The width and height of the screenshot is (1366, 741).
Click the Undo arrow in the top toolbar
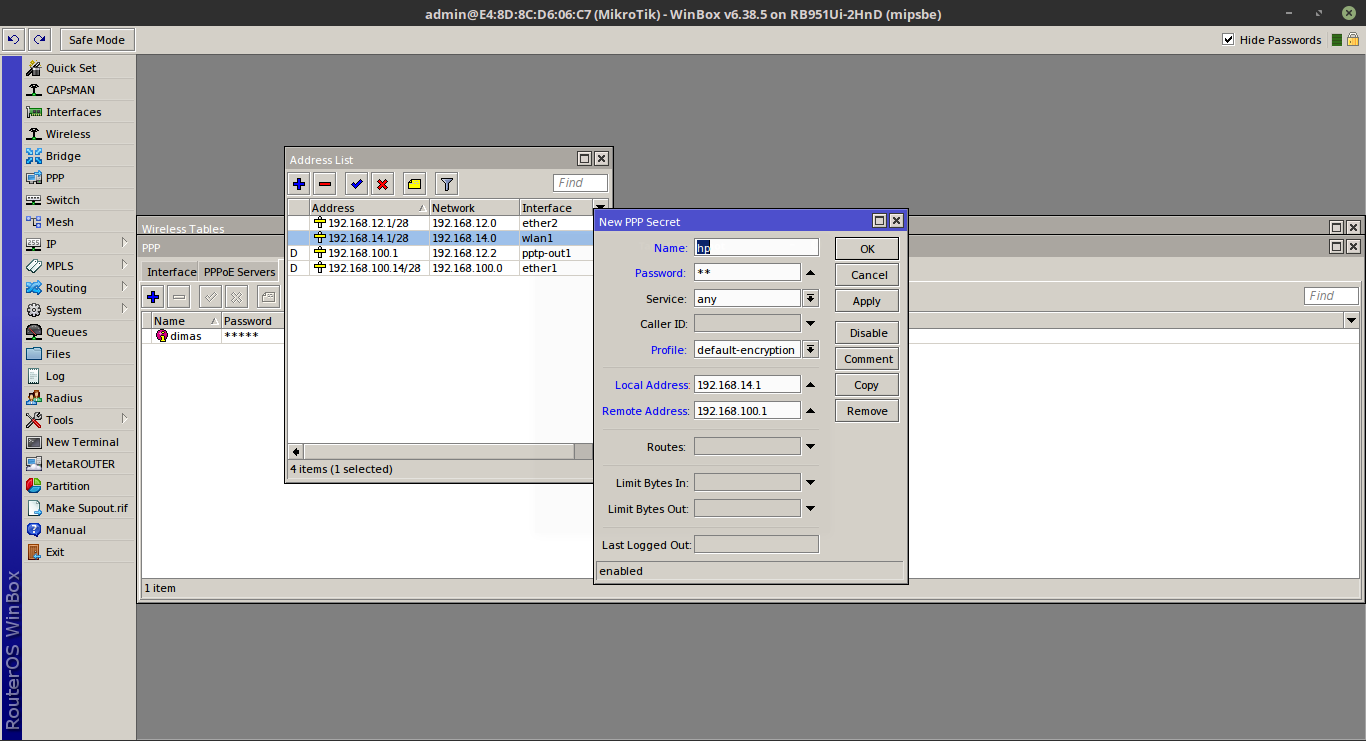(14, 40)
